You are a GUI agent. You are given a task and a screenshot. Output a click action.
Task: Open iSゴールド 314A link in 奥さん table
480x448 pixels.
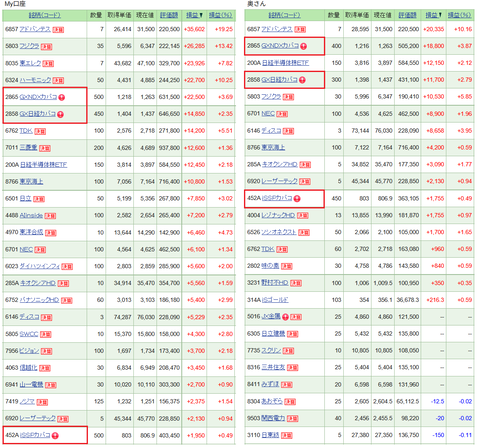[x=275, y=300]
